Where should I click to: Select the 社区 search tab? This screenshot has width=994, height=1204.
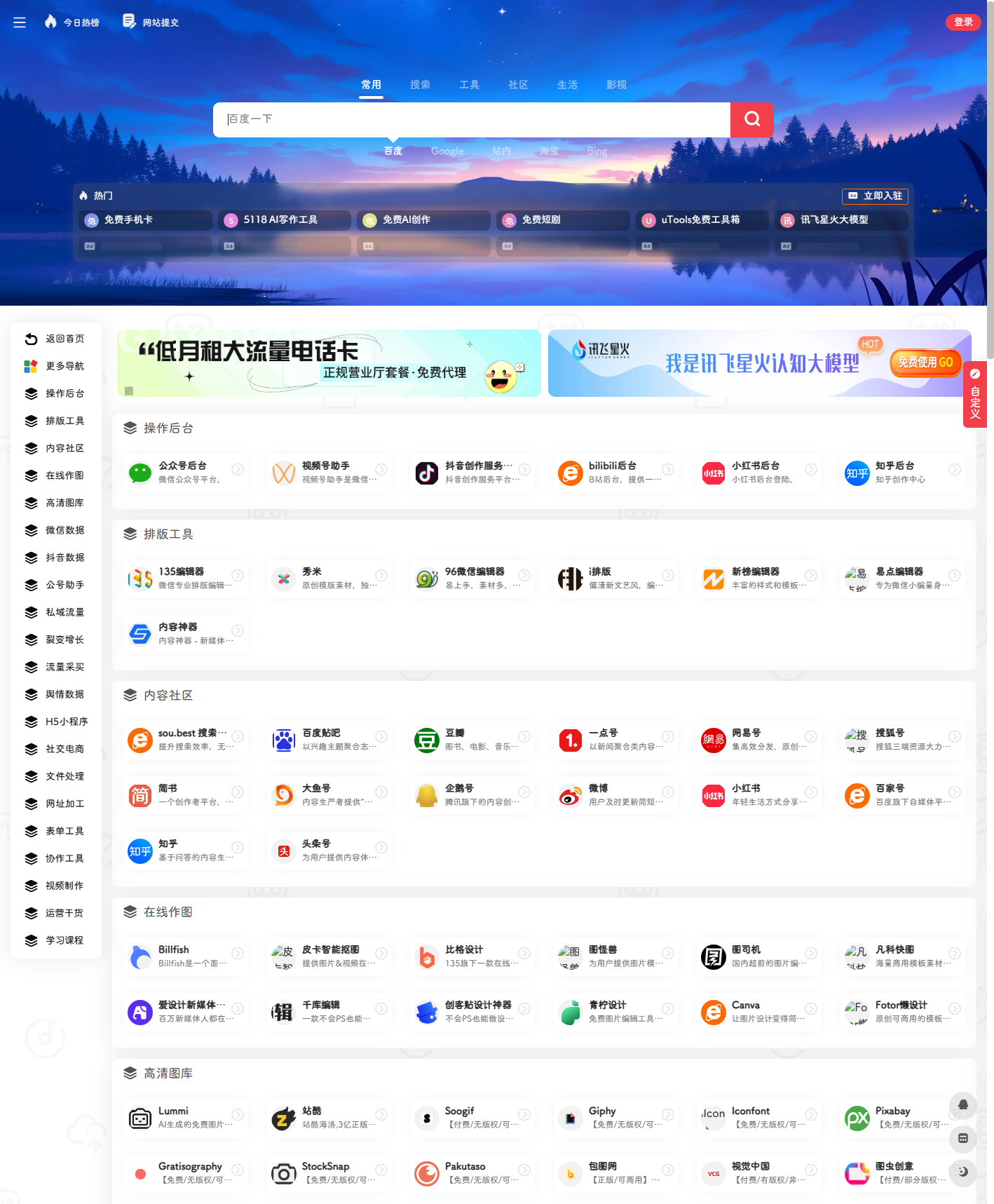(518, 85)
